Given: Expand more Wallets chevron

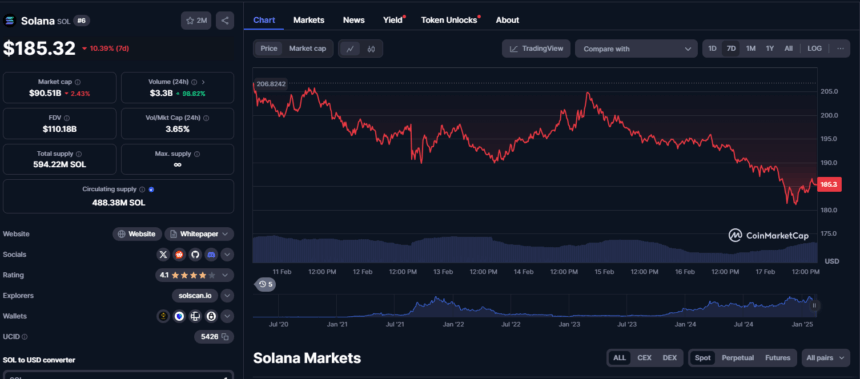Looking at the screenshot, I should [227, 316].
